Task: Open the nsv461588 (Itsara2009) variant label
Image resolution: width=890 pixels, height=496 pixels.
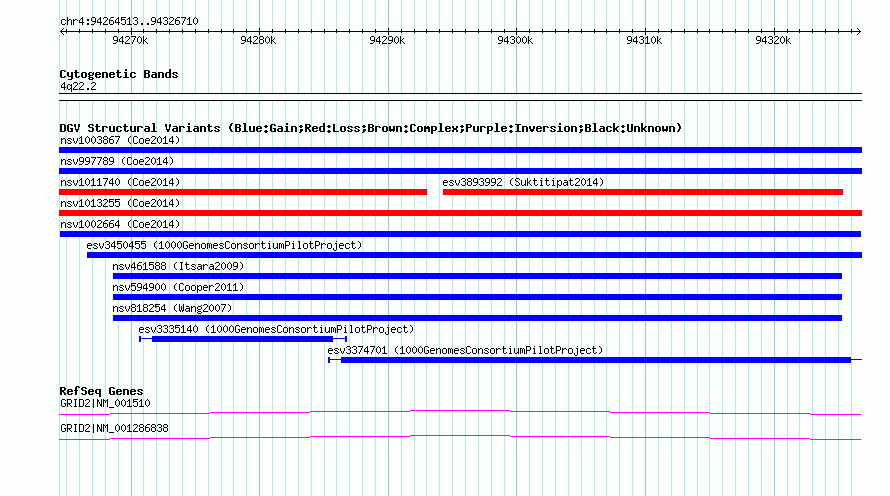Action: click(178, 266)
